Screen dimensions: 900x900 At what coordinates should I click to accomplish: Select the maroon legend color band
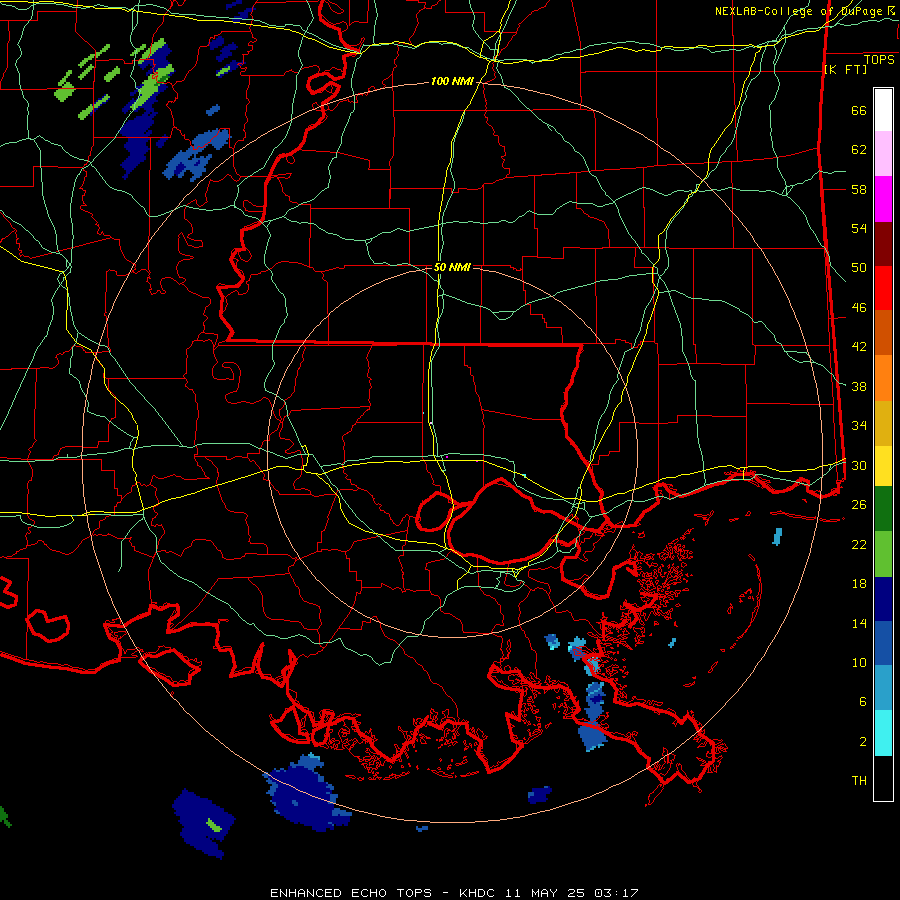tap(883, 245)
